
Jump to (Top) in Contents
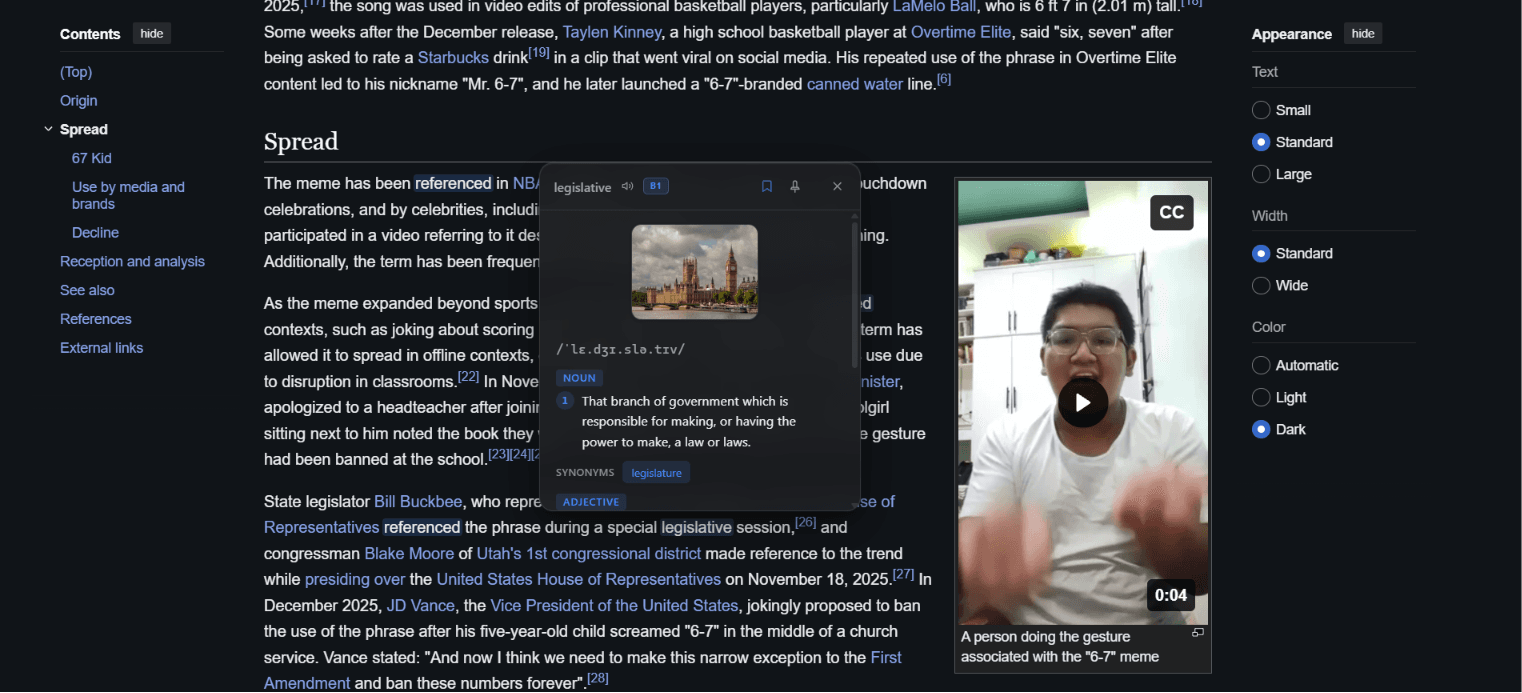point(76,72)
